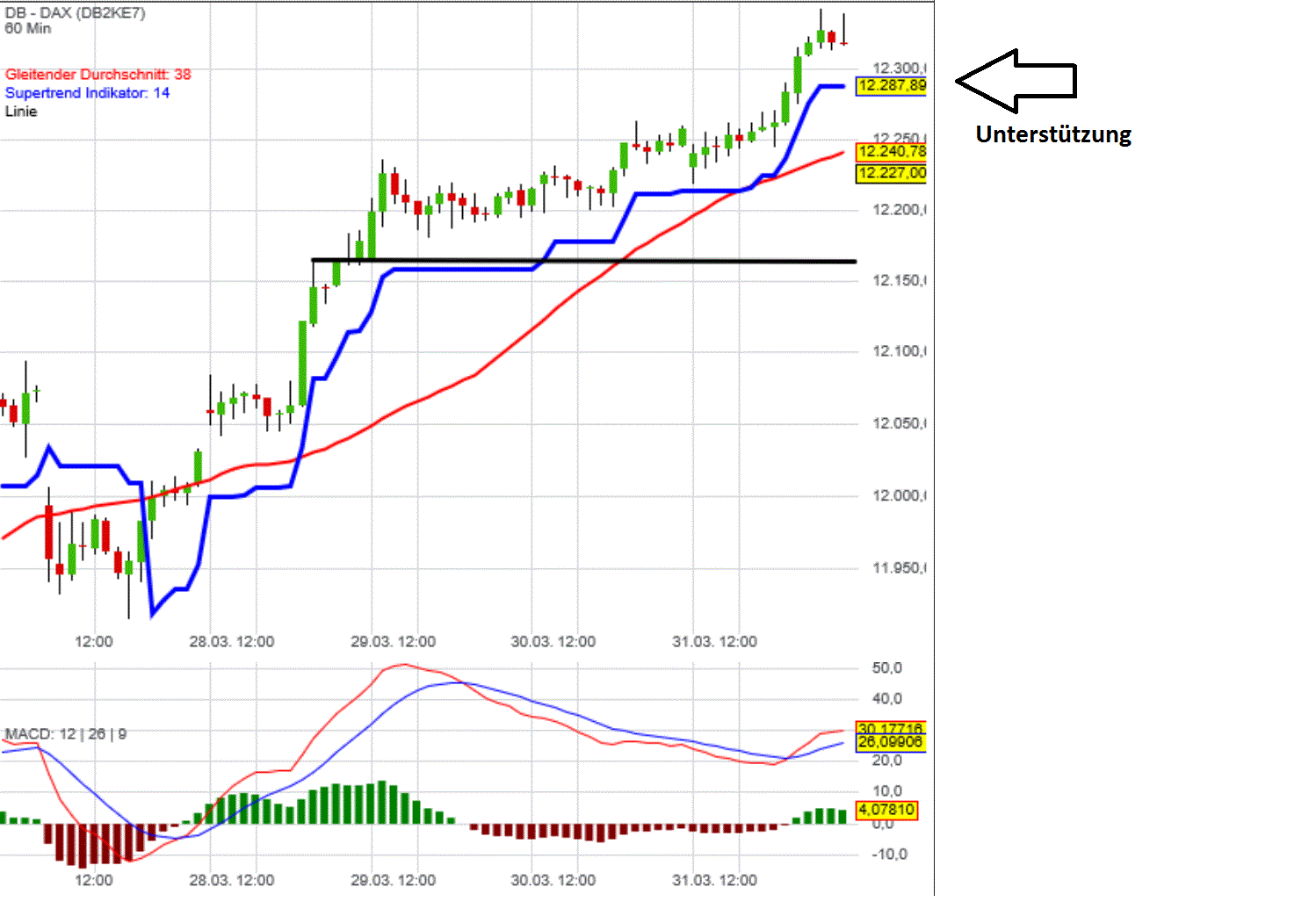The image size is (1316, 916).
Task: Click the 31.03. 12:00 label below the MACD panel
Action: [x=713, y=880]
